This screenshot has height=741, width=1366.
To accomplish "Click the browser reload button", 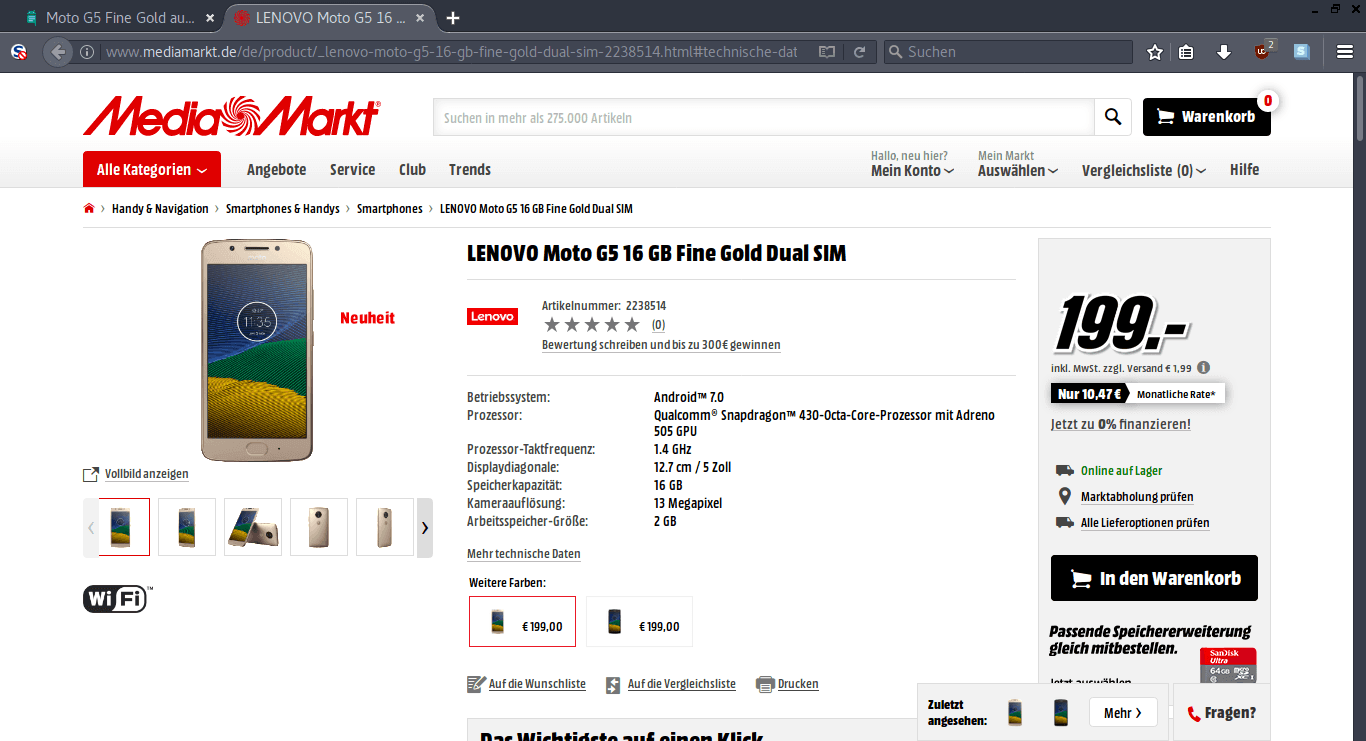I will click(x=859, y=52).
